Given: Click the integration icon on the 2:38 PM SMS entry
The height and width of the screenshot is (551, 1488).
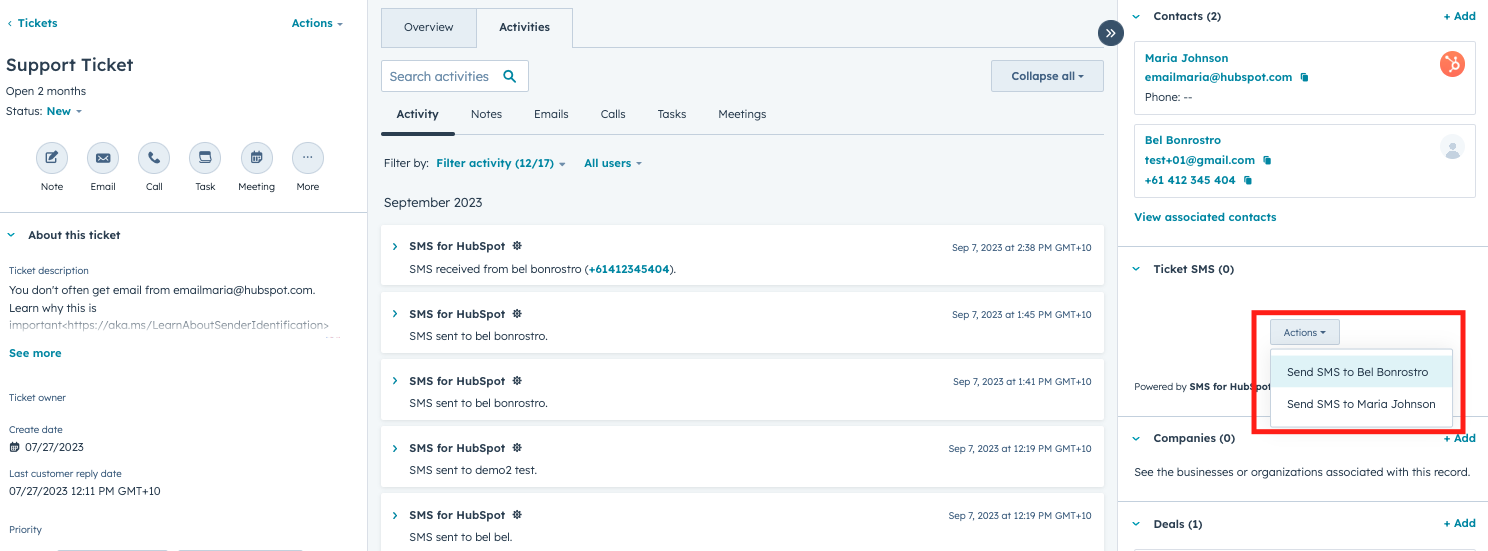Looking at the screenshot, I should [x=517, y=246].
